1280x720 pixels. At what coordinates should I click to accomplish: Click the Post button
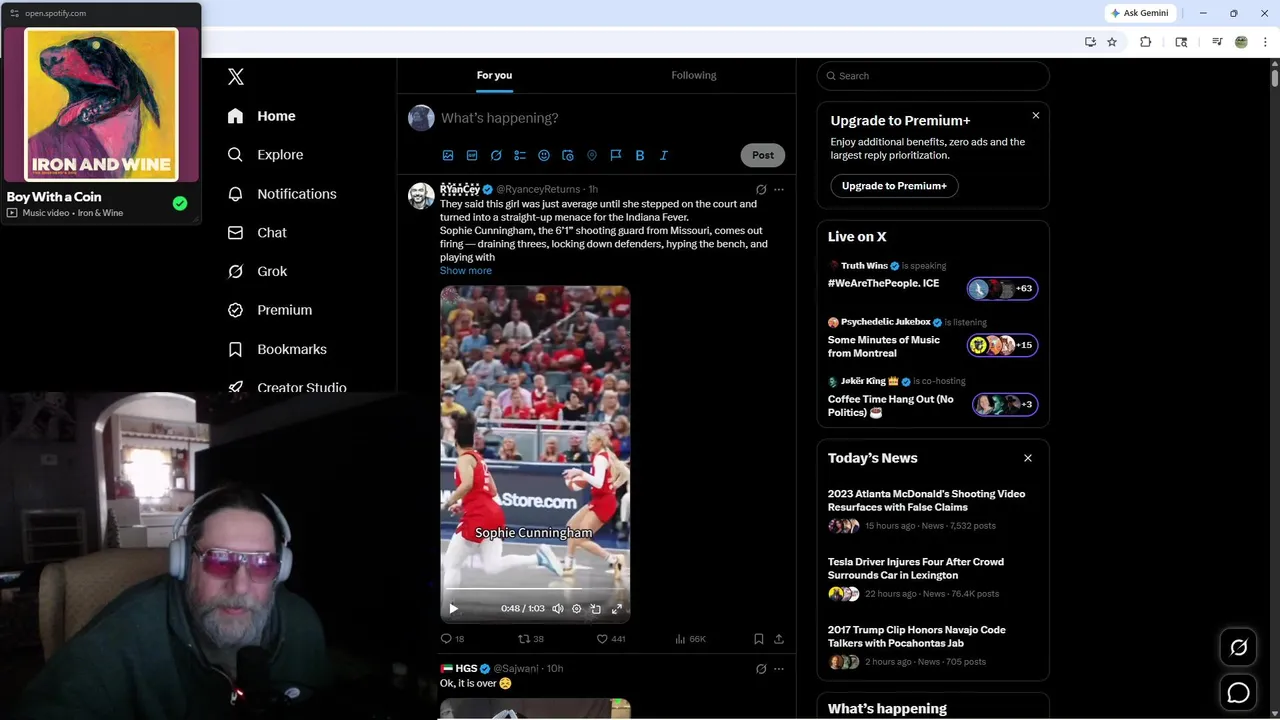(x=763, y=155)
